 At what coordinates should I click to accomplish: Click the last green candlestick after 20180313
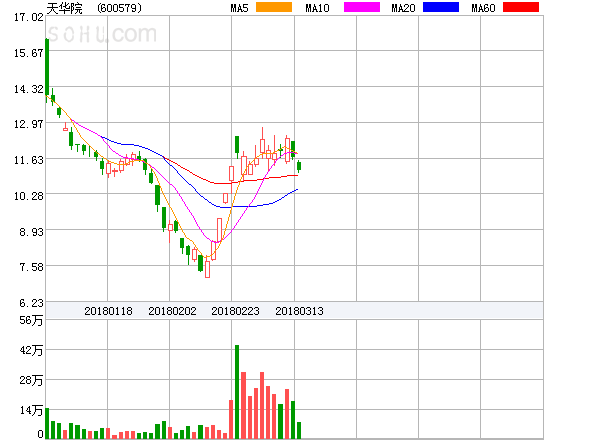[299, 166]
